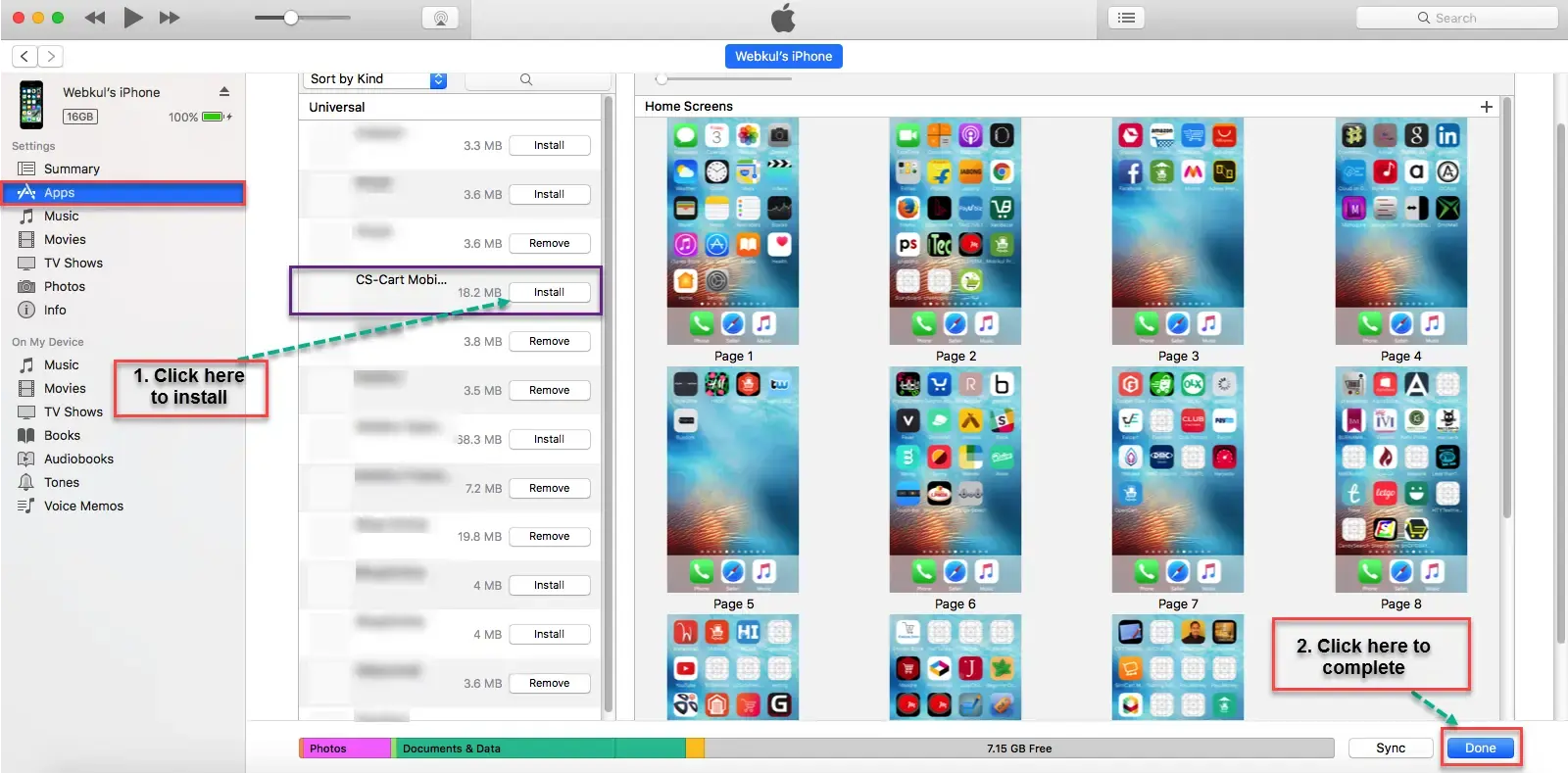Rewind using the previous track icon

[94, 18]
